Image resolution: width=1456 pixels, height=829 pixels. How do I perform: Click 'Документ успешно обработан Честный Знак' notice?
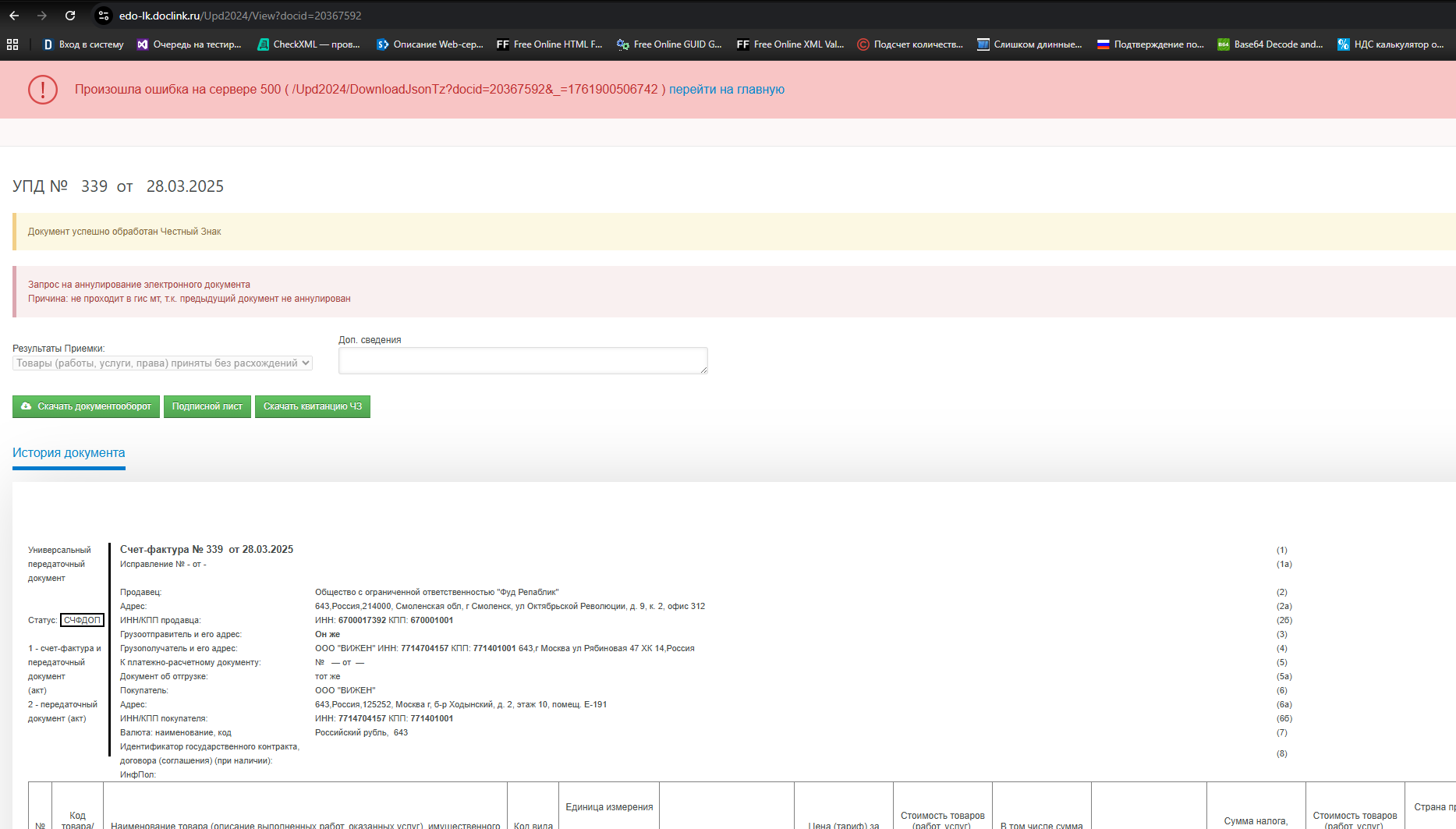[125, 232]
